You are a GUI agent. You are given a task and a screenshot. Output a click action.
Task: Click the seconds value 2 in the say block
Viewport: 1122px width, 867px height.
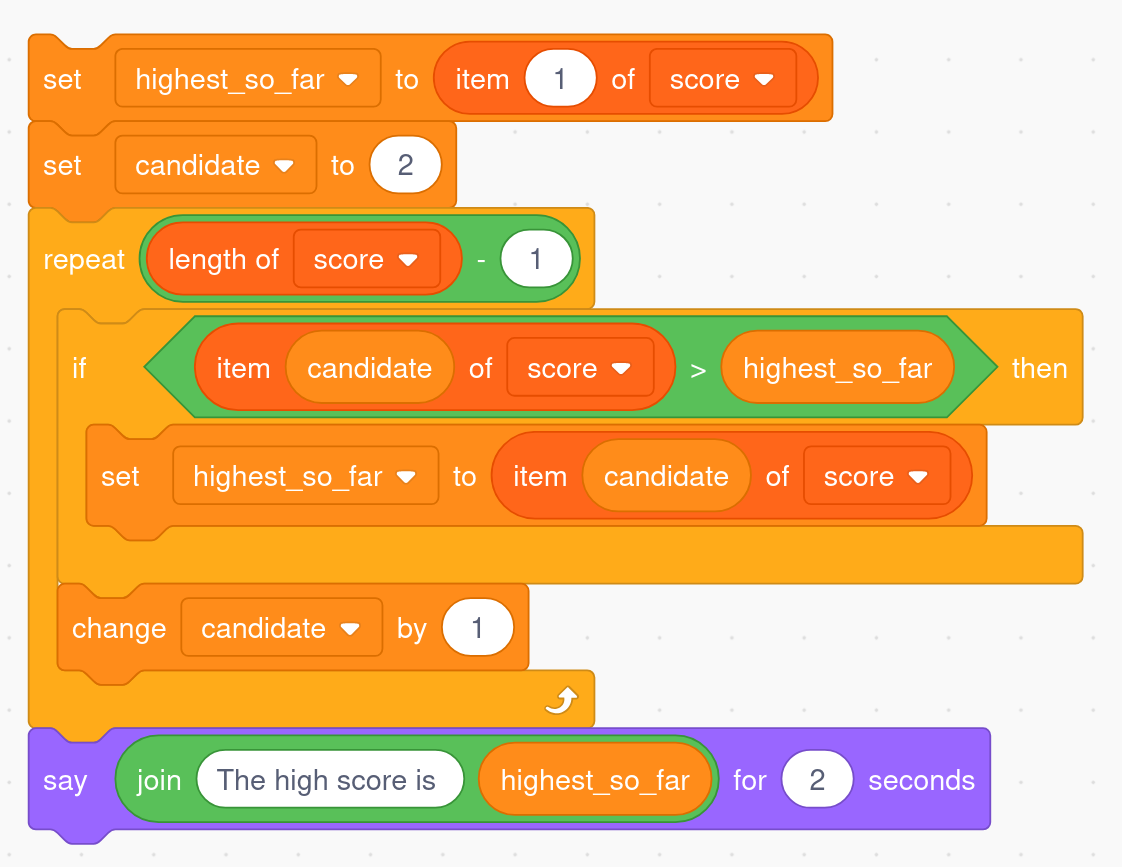click(x=817, y=781)
